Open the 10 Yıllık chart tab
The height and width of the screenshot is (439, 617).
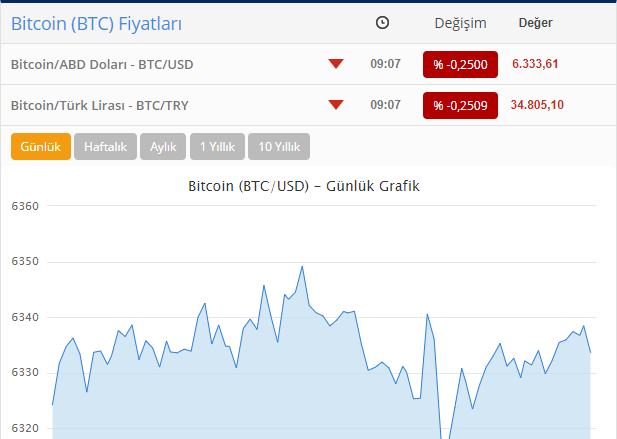pos(279,146)
